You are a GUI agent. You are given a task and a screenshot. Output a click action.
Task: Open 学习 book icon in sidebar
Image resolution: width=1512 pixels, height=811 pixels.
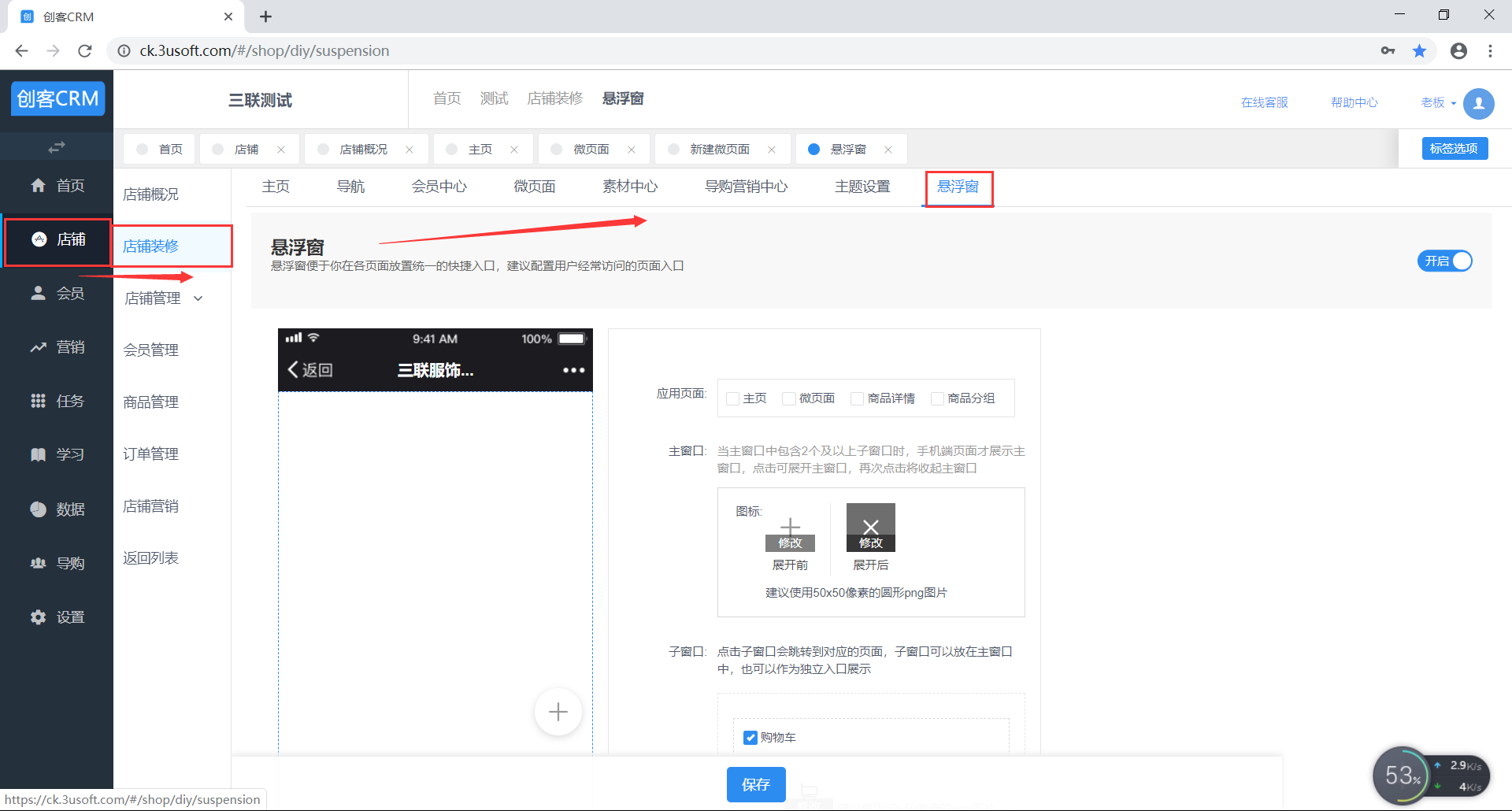[38, 454]
